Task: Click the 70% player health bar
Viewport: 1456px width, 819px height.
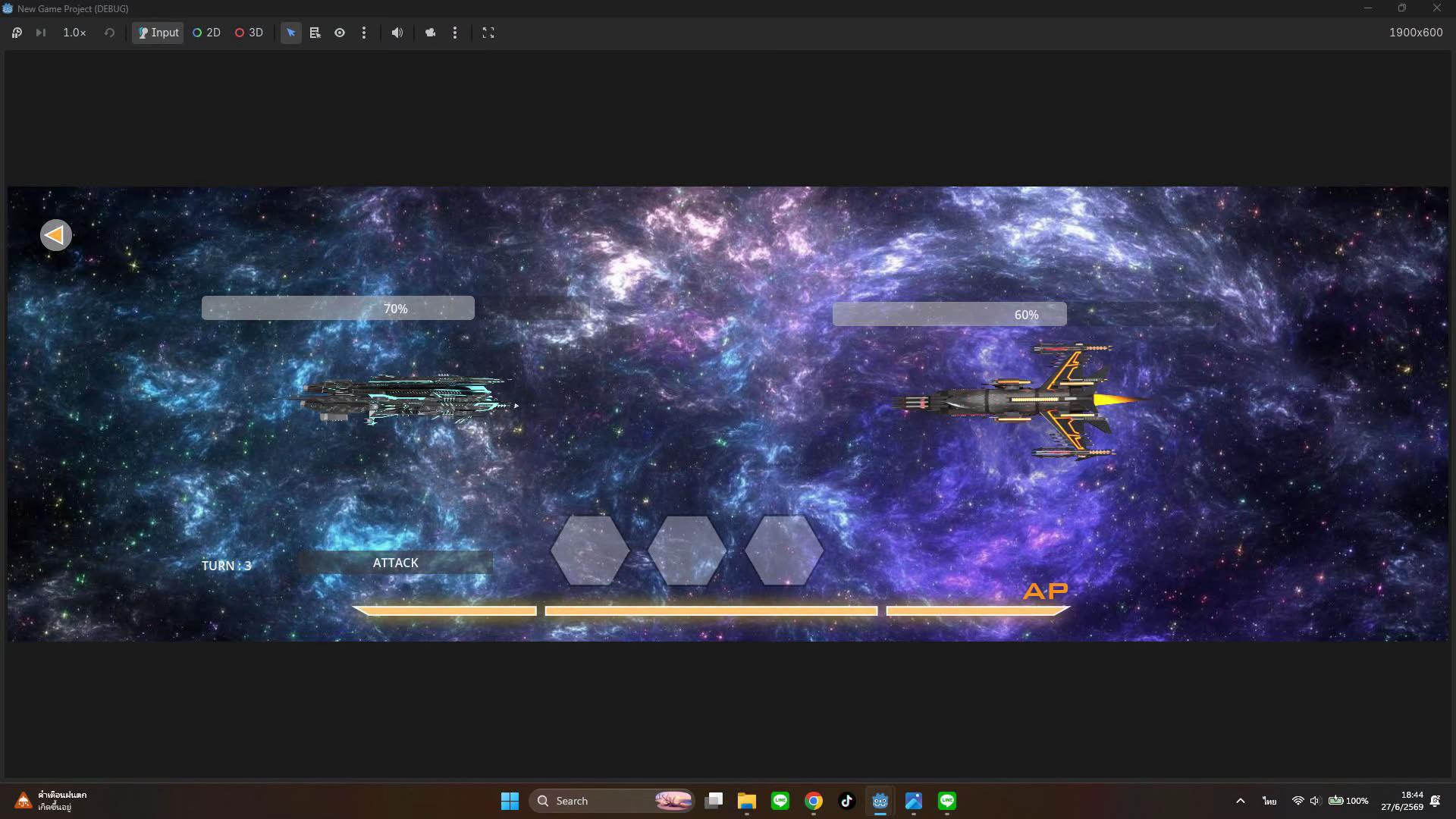Action: coord(338,308)
